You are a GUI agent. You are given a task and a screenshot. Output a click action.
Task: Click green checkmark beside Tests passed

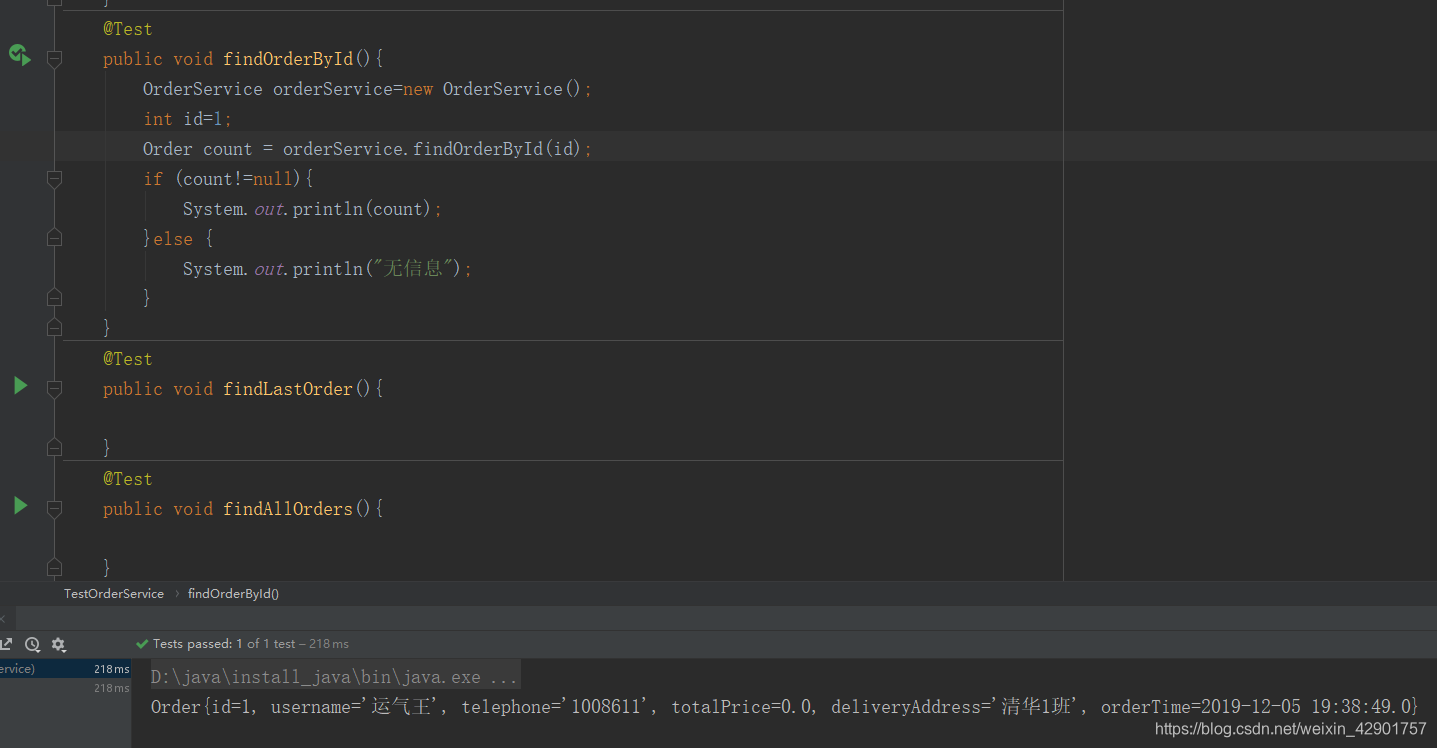[142, 644]
